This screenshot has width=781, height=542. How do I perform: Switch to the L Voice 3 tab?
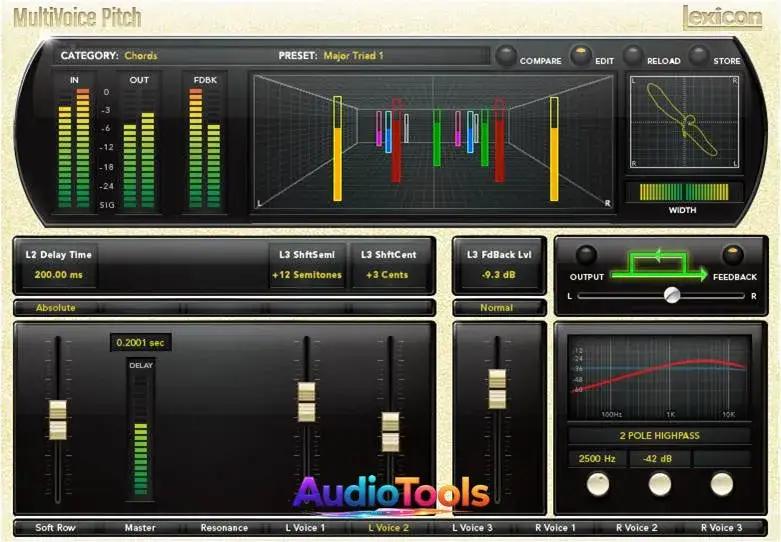coord(472,528)
